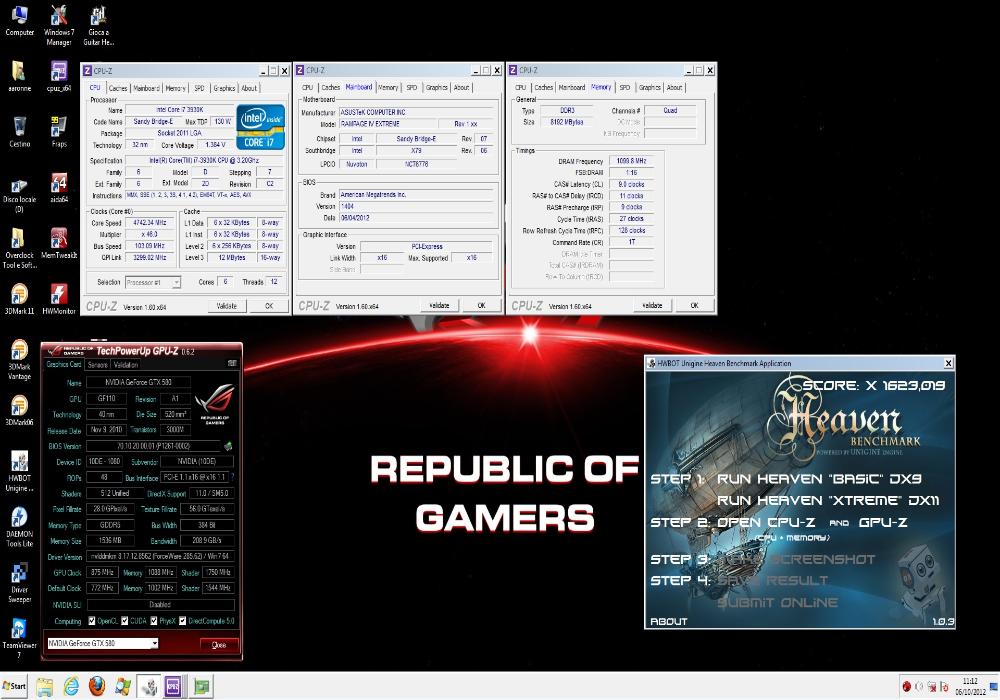Click the 1098.8 MHz DRAM frequency value
Image resolution: width=1000 pixels, height=700 pixels.
(x=631, y=161)
